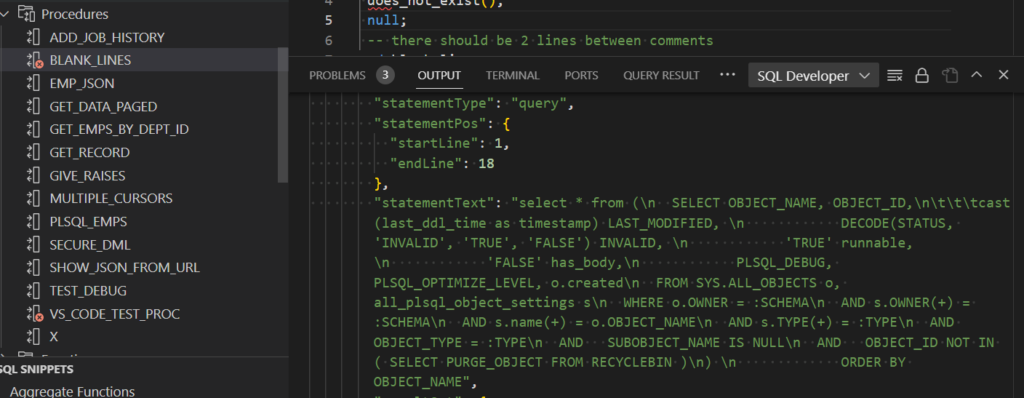The image size is (1024, 398).
Task: Click the GET_DATA_PAGED procedure icon
Action: (33, 107)
